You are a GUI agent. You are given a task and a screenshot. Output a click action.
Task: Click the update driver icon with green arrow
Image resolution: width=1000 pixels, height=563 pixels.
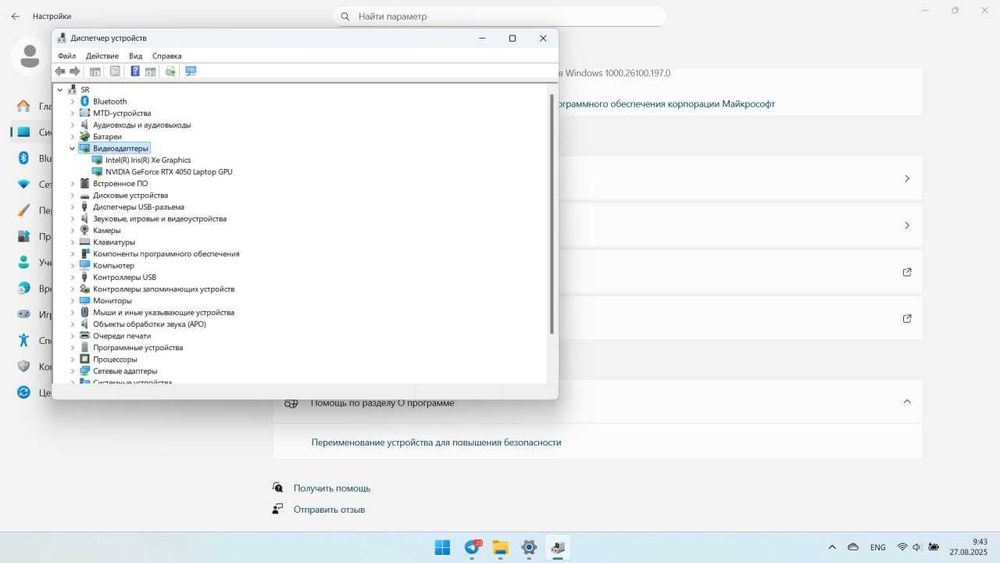170,71
